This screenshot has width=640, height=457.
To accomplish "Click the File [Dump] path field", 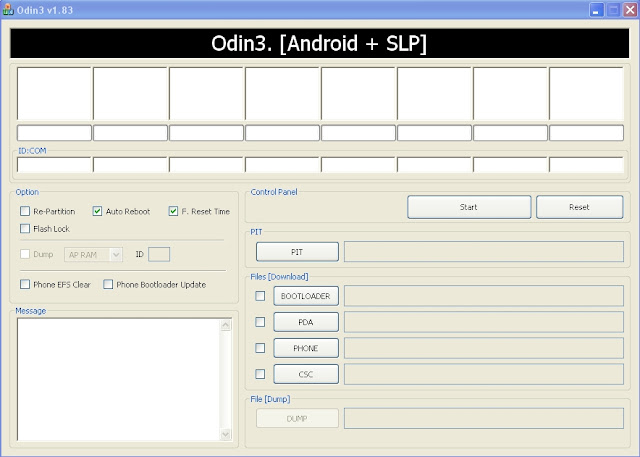I will pyautogui.click(x=484, y=418).
